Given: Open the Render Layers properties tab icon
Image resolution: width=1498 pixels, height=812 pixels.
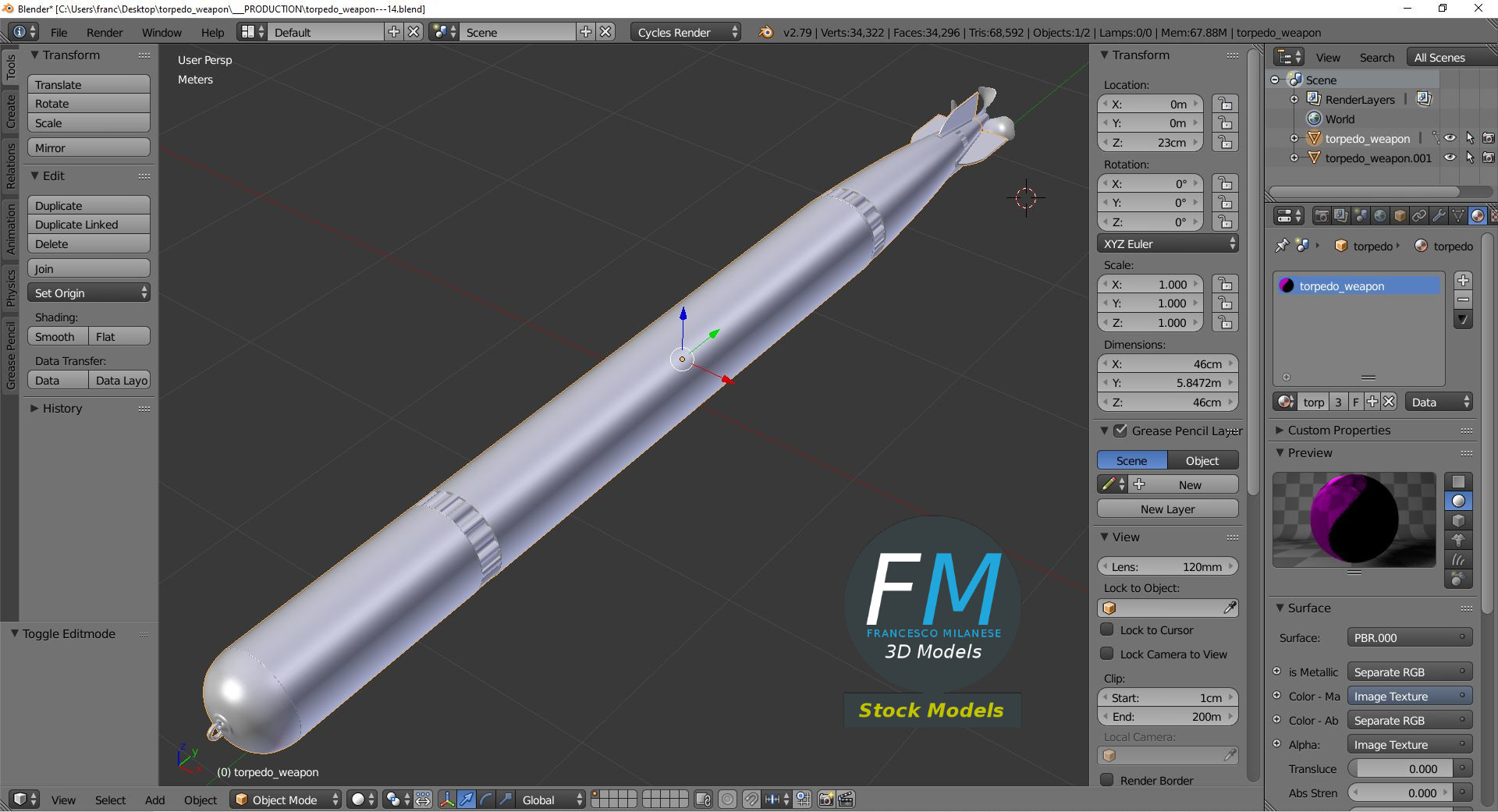Looking at the screenshot, I should click(1341, 216).
